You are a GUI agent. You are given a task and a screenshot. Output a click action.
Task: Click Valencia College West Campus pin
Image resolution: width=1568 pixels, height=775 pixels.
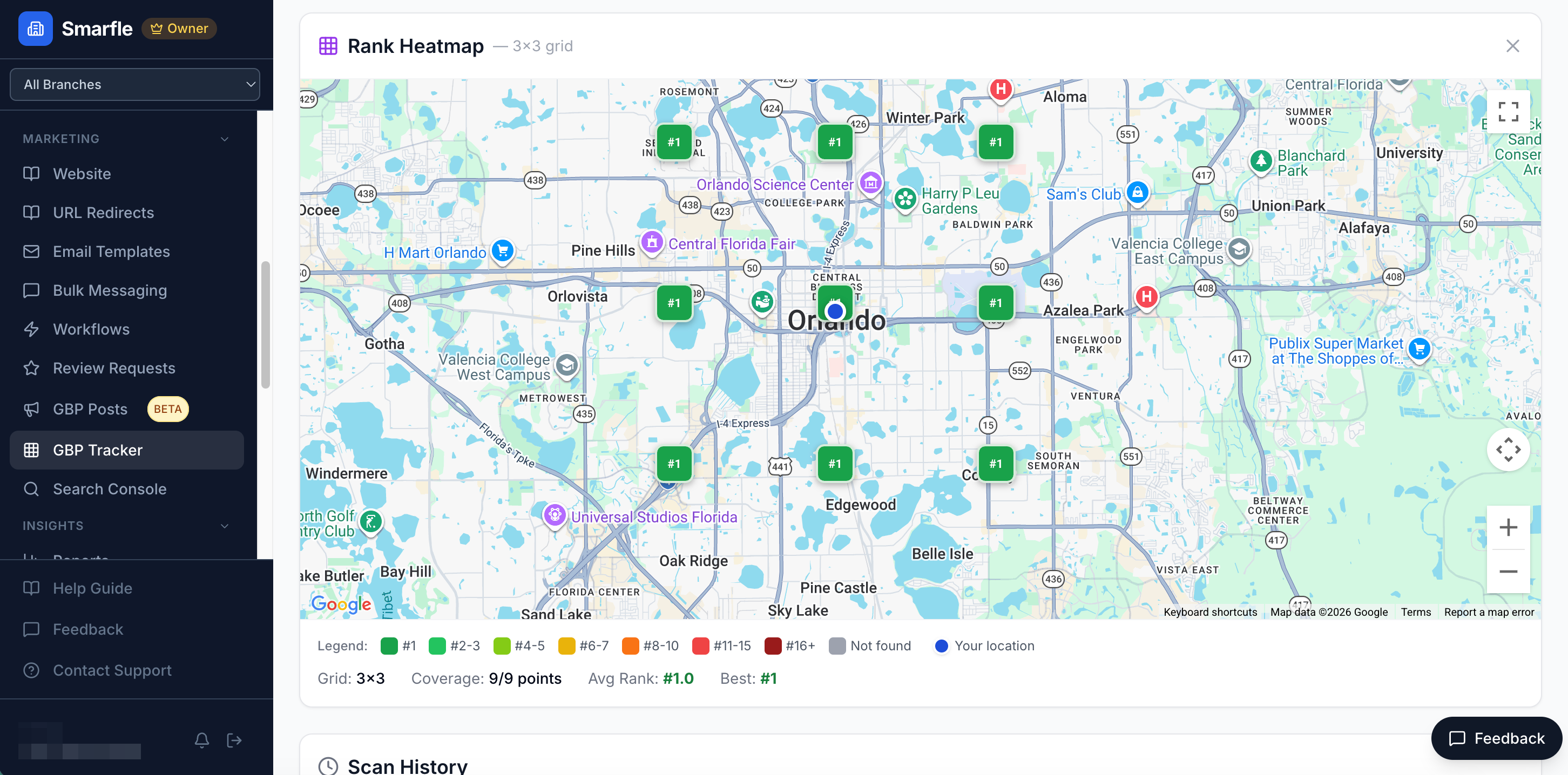pyautogui.click(x=567, y=365)
